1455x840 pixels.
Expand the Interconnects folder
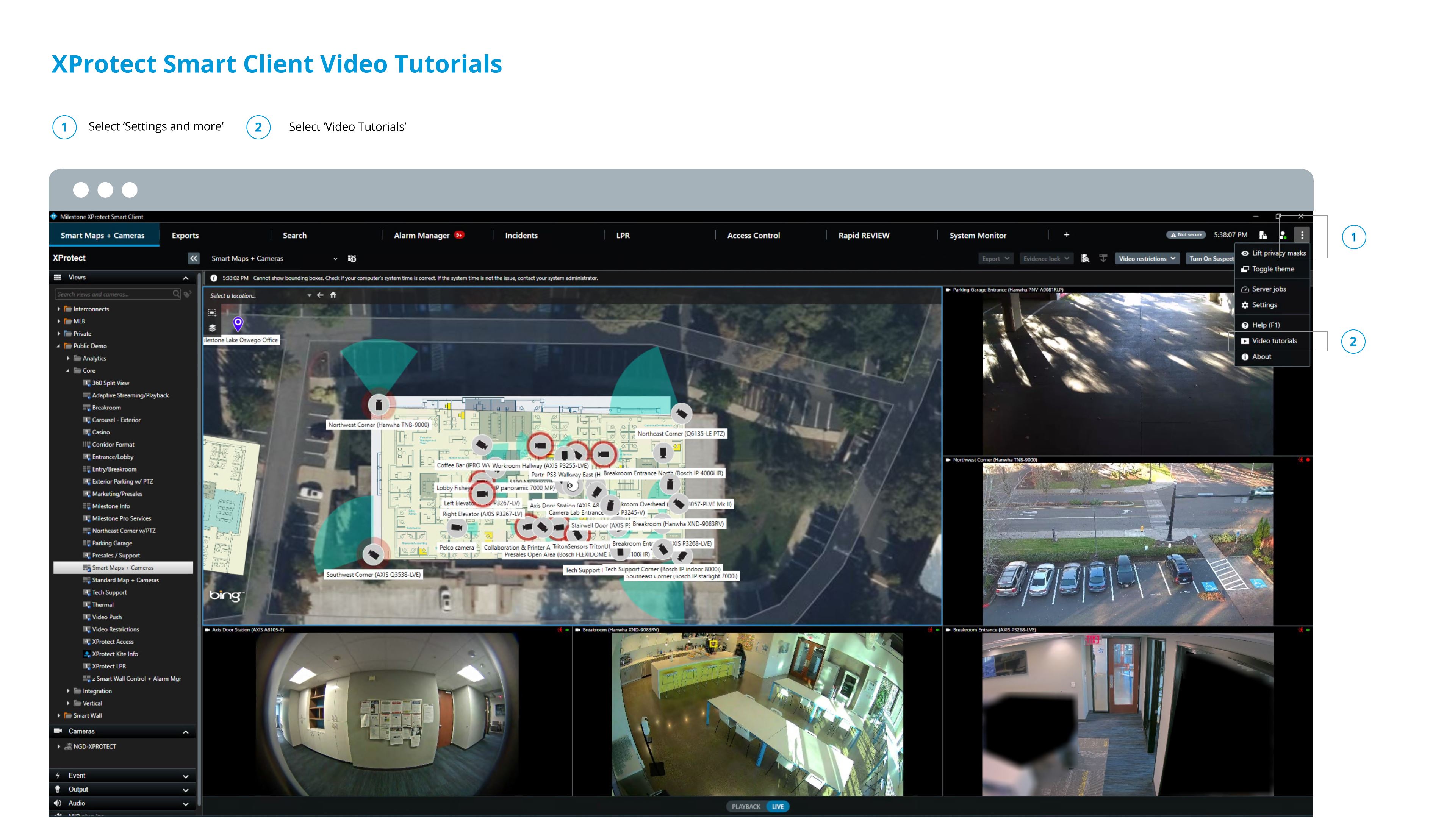click(x=59, y=309)
